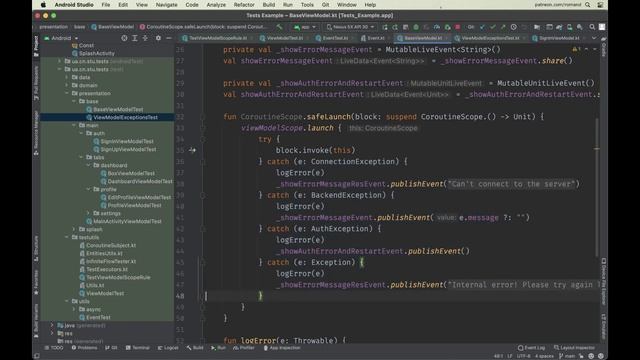Click the Expand All icon in Project panel
Screen dimensions: 640x360
tap(135, 38)
